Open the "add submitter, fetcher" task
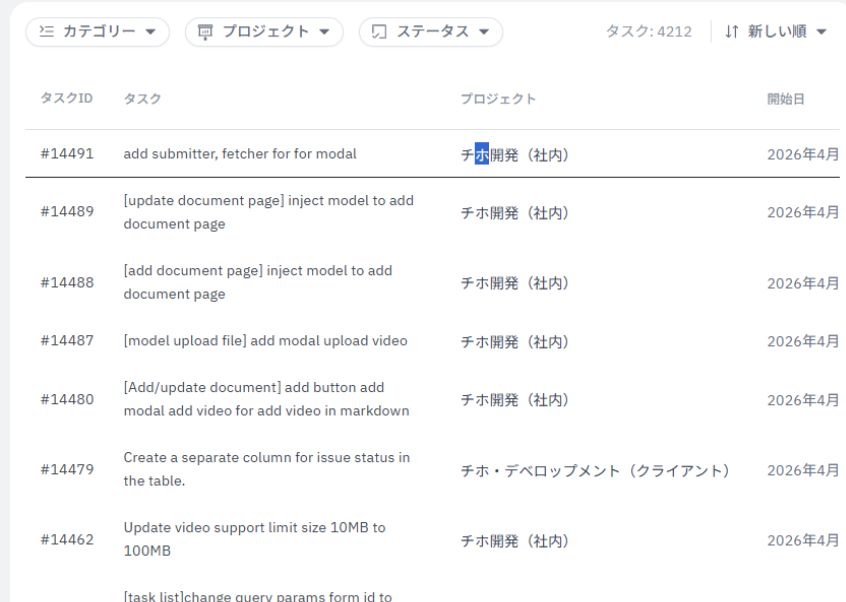The width and height of the screenshot is (846, 602). [x=240, y=154]
